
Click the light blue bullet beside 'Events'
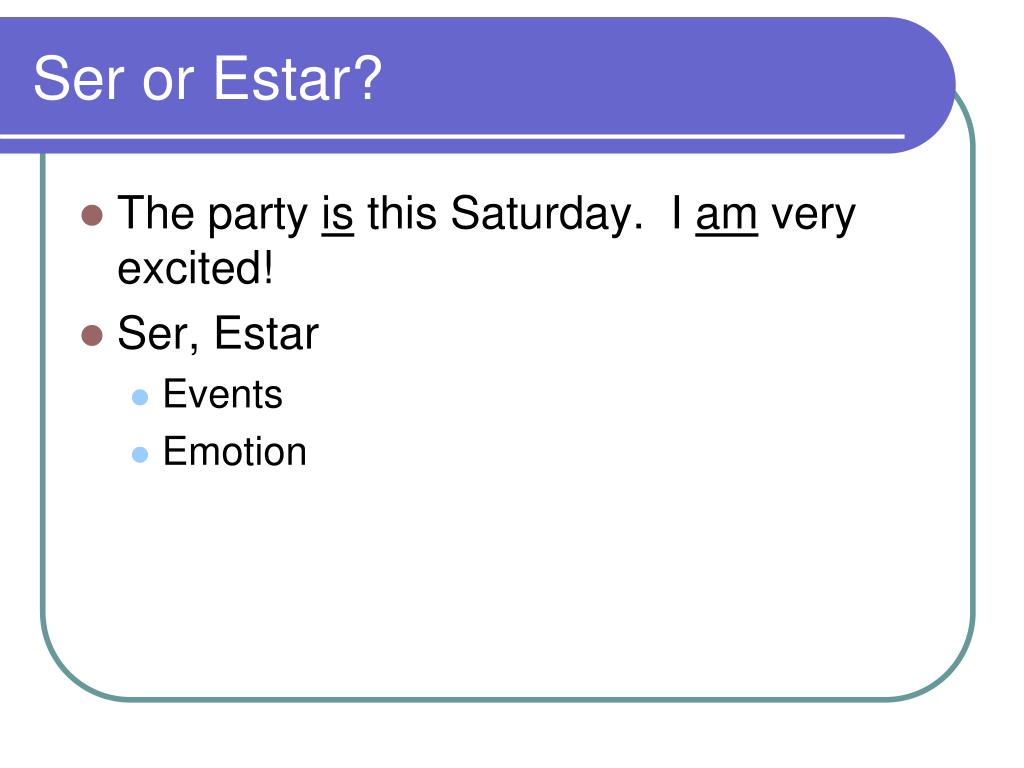(140, 397)
